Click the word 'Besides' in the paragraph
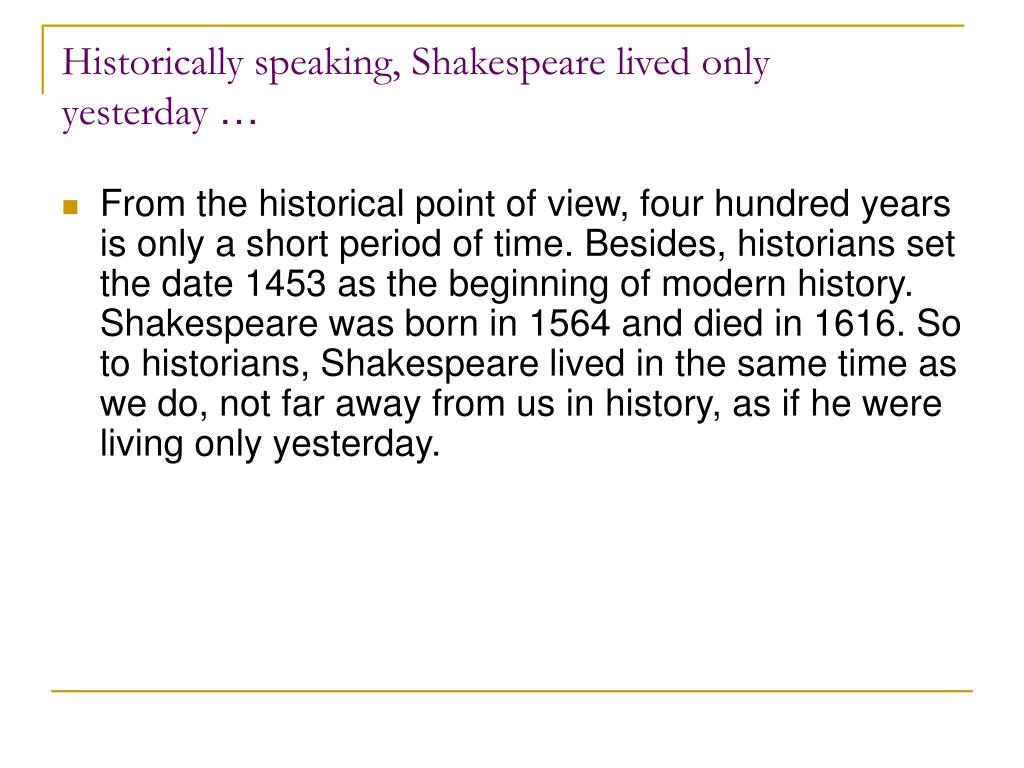Image resolution: width=1024 pixels, height=768 pixels. tap(655, 244)
